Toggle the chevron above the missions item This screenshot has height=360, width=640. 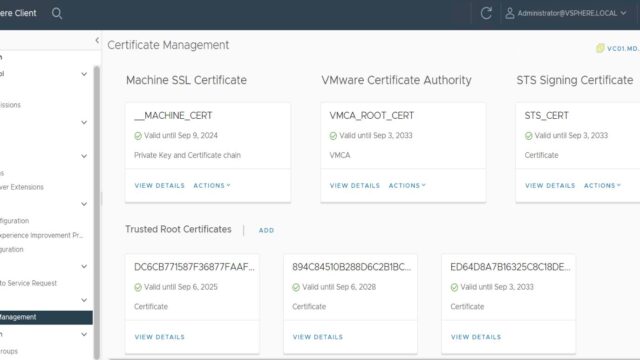(x=84, y=74)
